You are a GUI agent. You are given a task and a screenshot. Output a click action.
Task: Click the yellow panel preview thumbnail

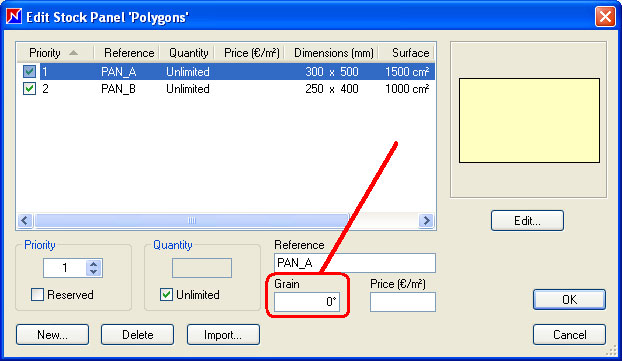[x=529, y=121]
